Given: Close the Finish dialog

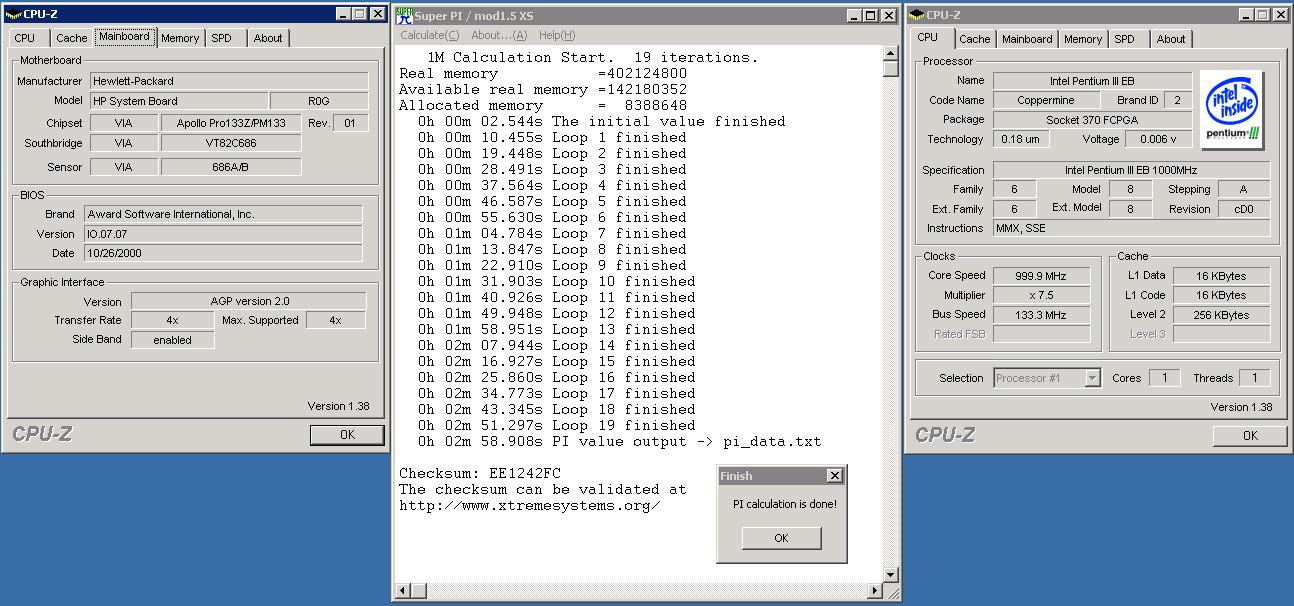Looking at the screenshot, I should tap(834, 476).
